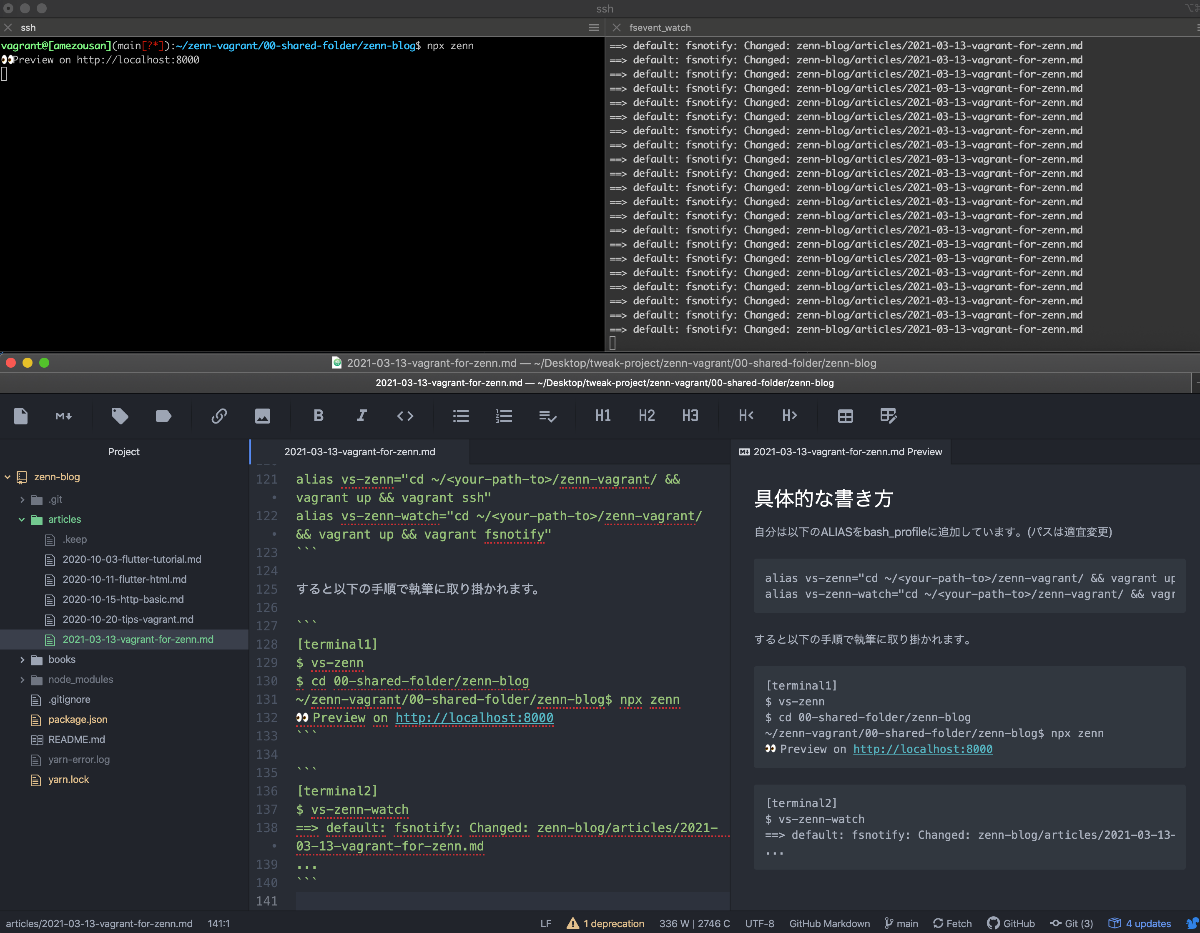The height and width of the screenshot is (933, 1200).
Task: Expand the .git folder
Action: tap(22, 499)
